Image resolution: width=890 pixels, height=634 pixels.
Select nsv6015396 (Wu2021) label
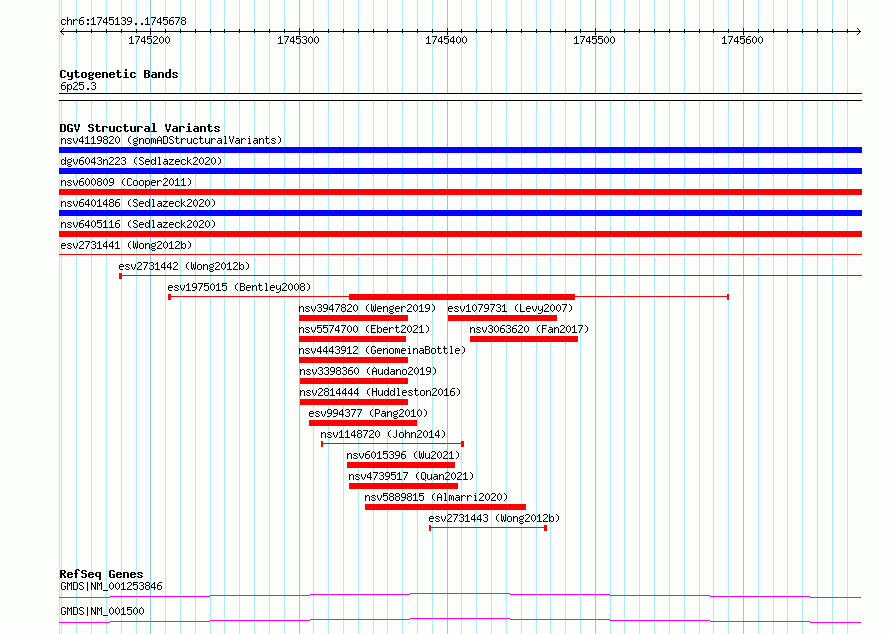click(x=403, y=455)
